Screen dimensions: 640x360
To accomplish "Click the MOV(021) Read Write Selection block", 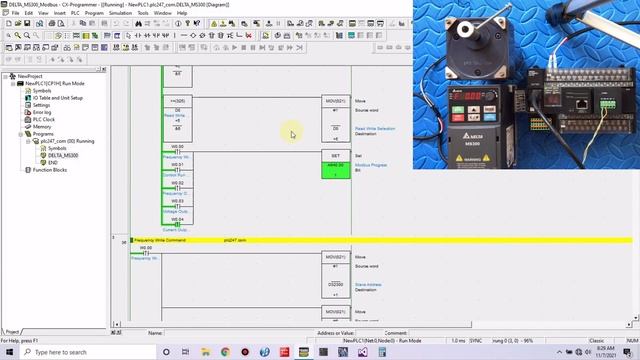I will [x=336, y=119].
